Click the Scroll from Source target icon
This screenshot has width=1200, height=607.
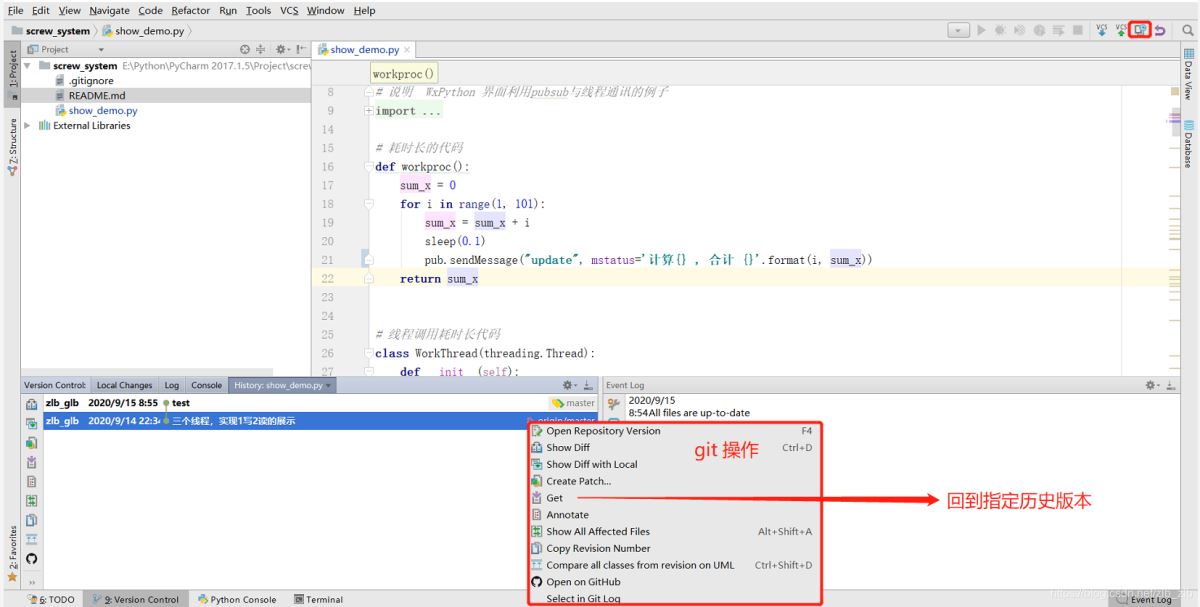(246, 48)
